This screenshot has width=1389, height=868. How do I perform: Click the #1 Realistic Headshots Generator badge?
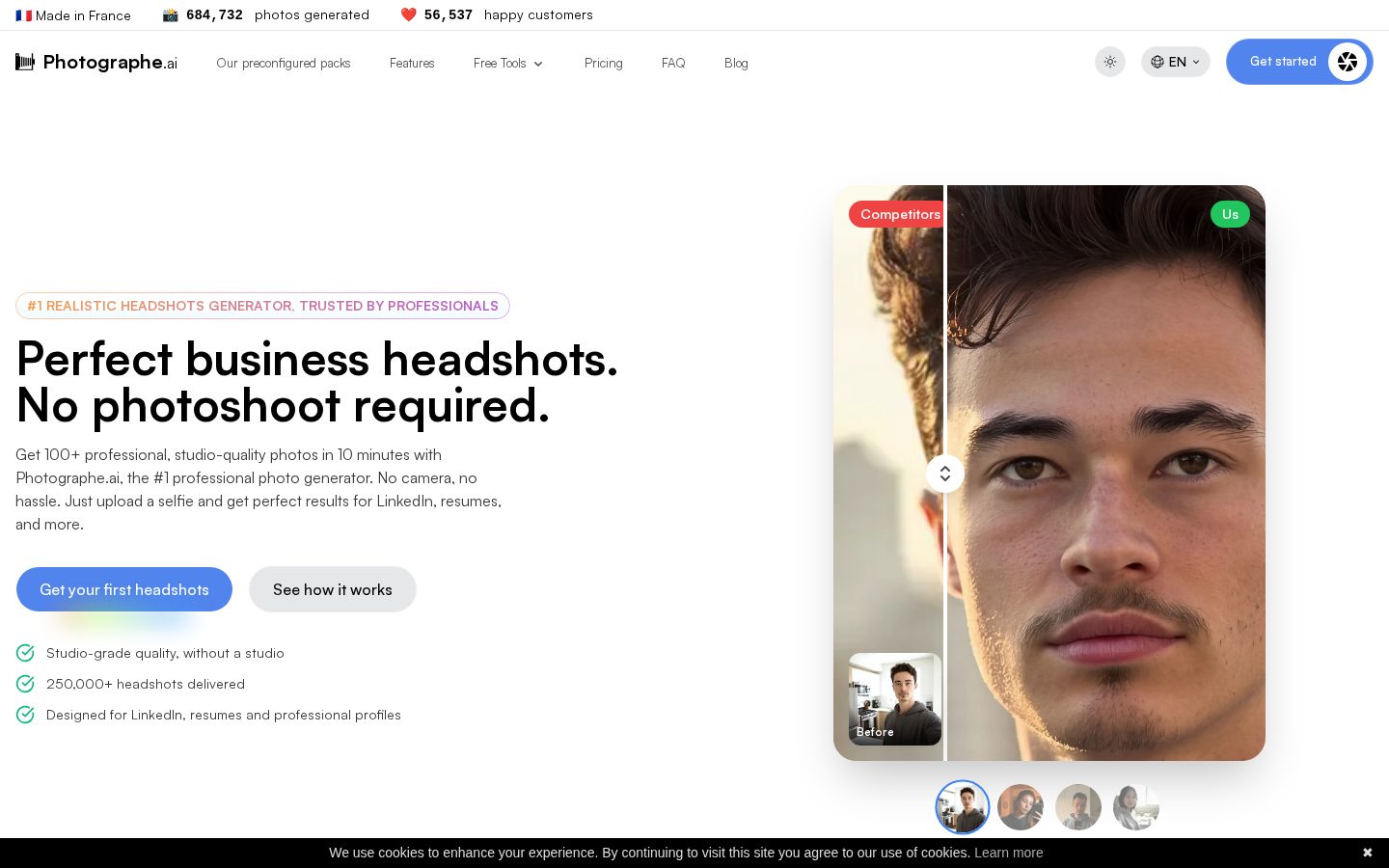click(x=262, y=306)
